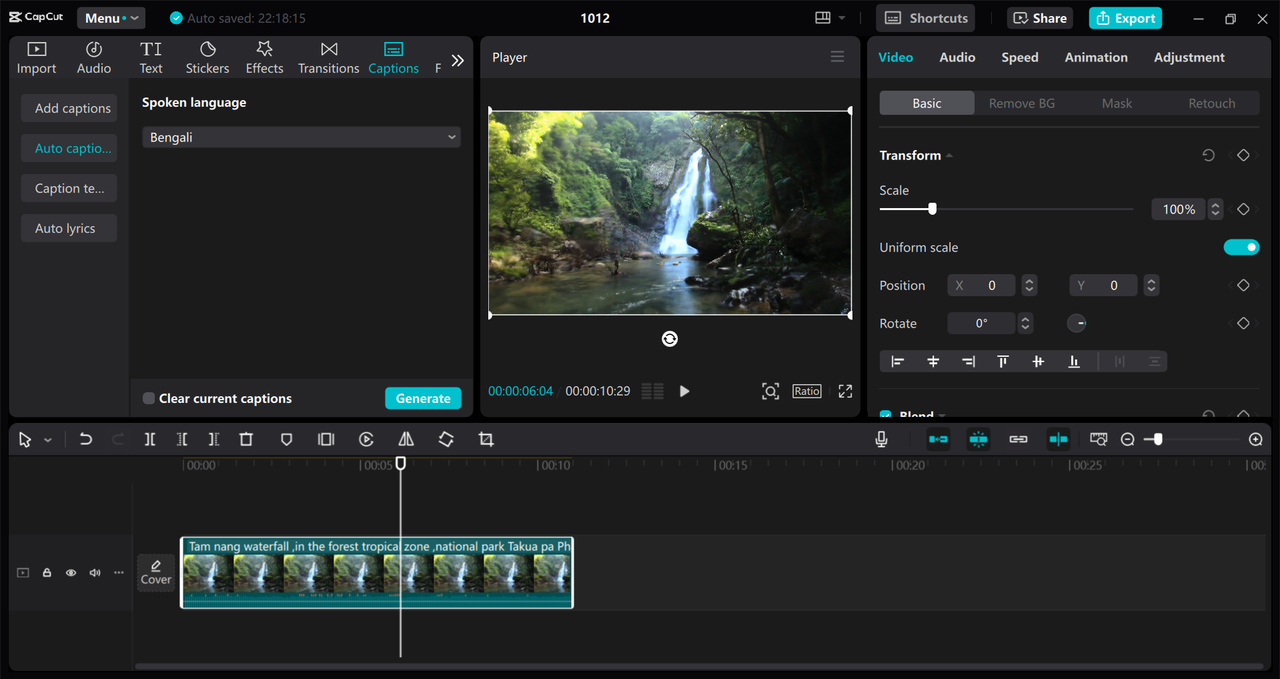Open the Player panel hamburger menu
This screenshot has width=1280, height=679.
(x=837, y=57)
